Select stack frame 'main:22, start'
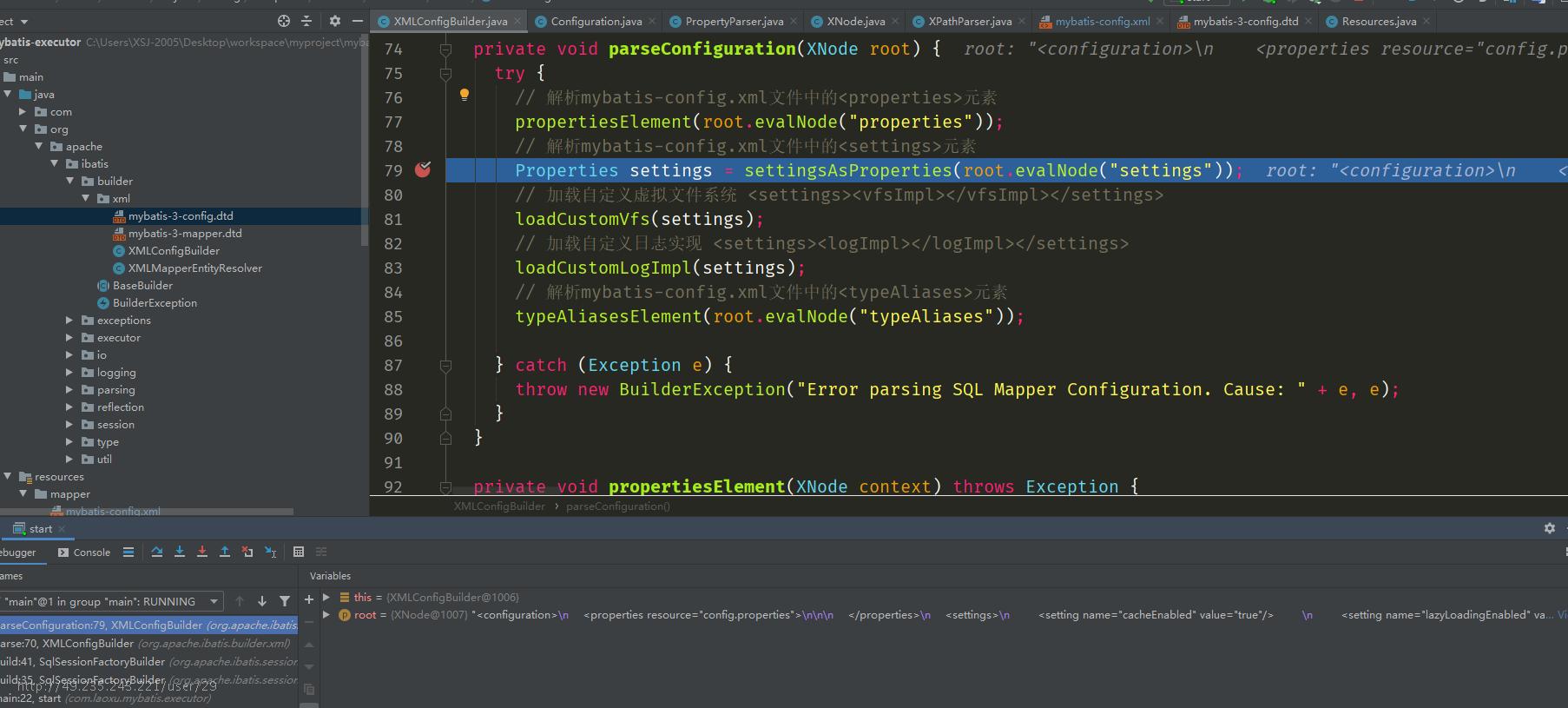This screenshot has height=708, width=1568. point(148,698)
